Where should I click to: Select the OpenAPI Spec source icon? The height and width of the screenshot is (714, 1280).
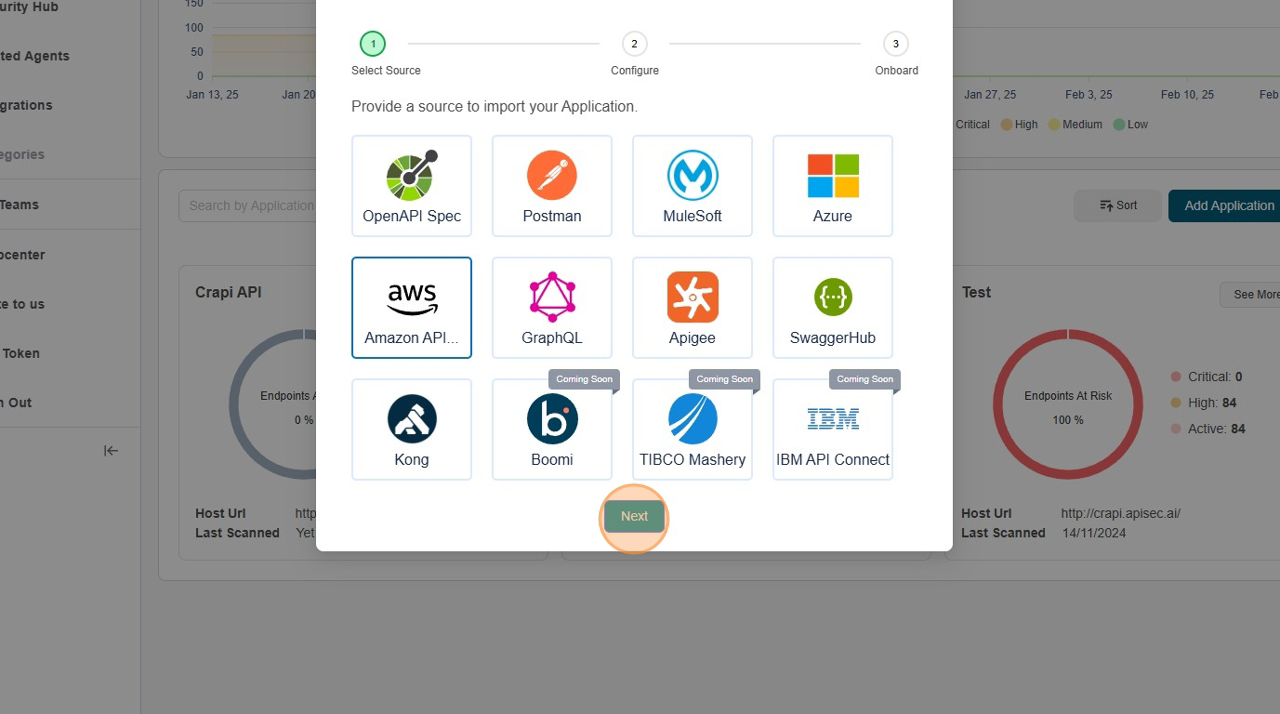tap(411, 186)
